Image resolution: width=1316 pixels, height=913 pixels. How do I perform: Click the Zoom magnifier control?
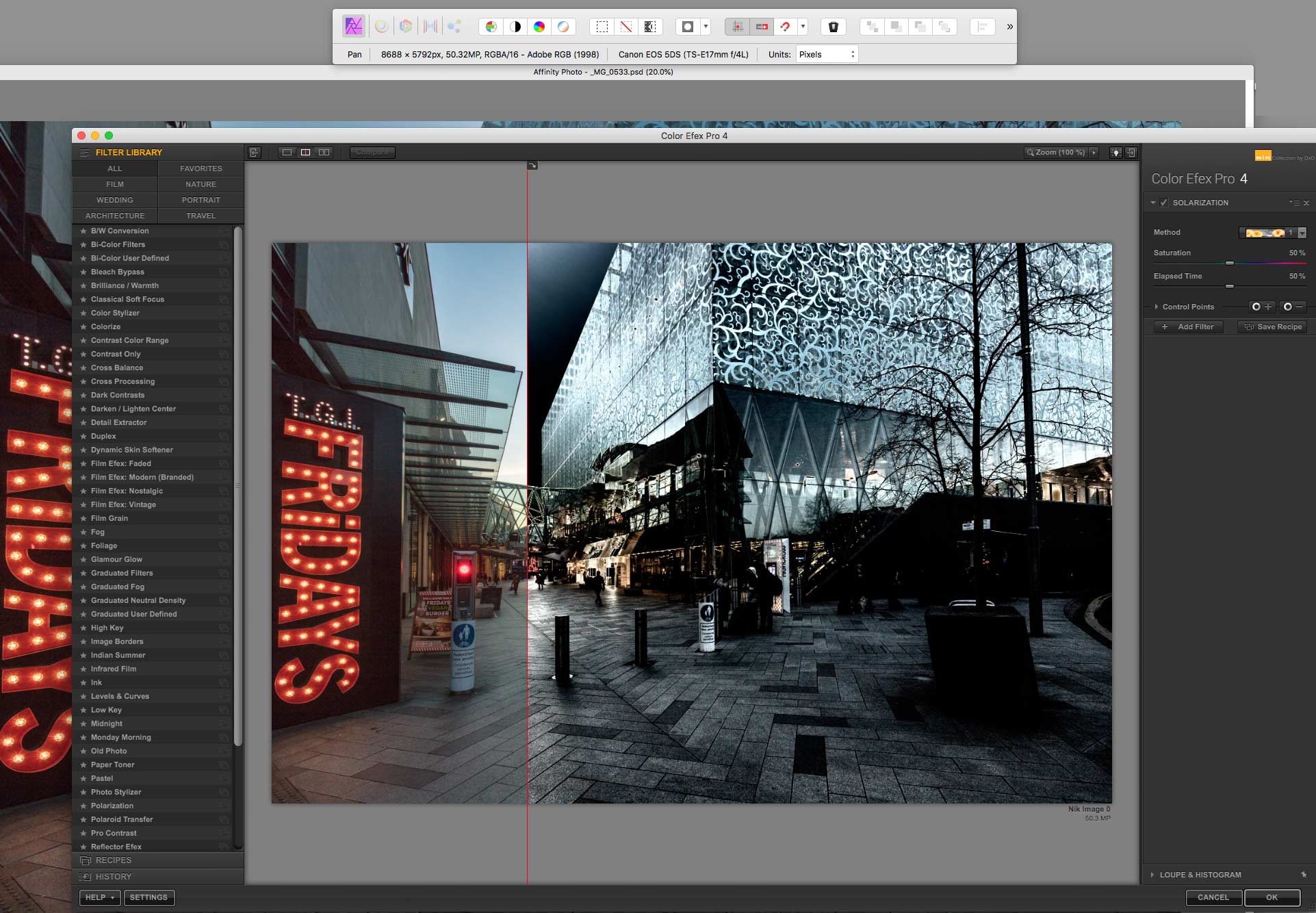1056,152
